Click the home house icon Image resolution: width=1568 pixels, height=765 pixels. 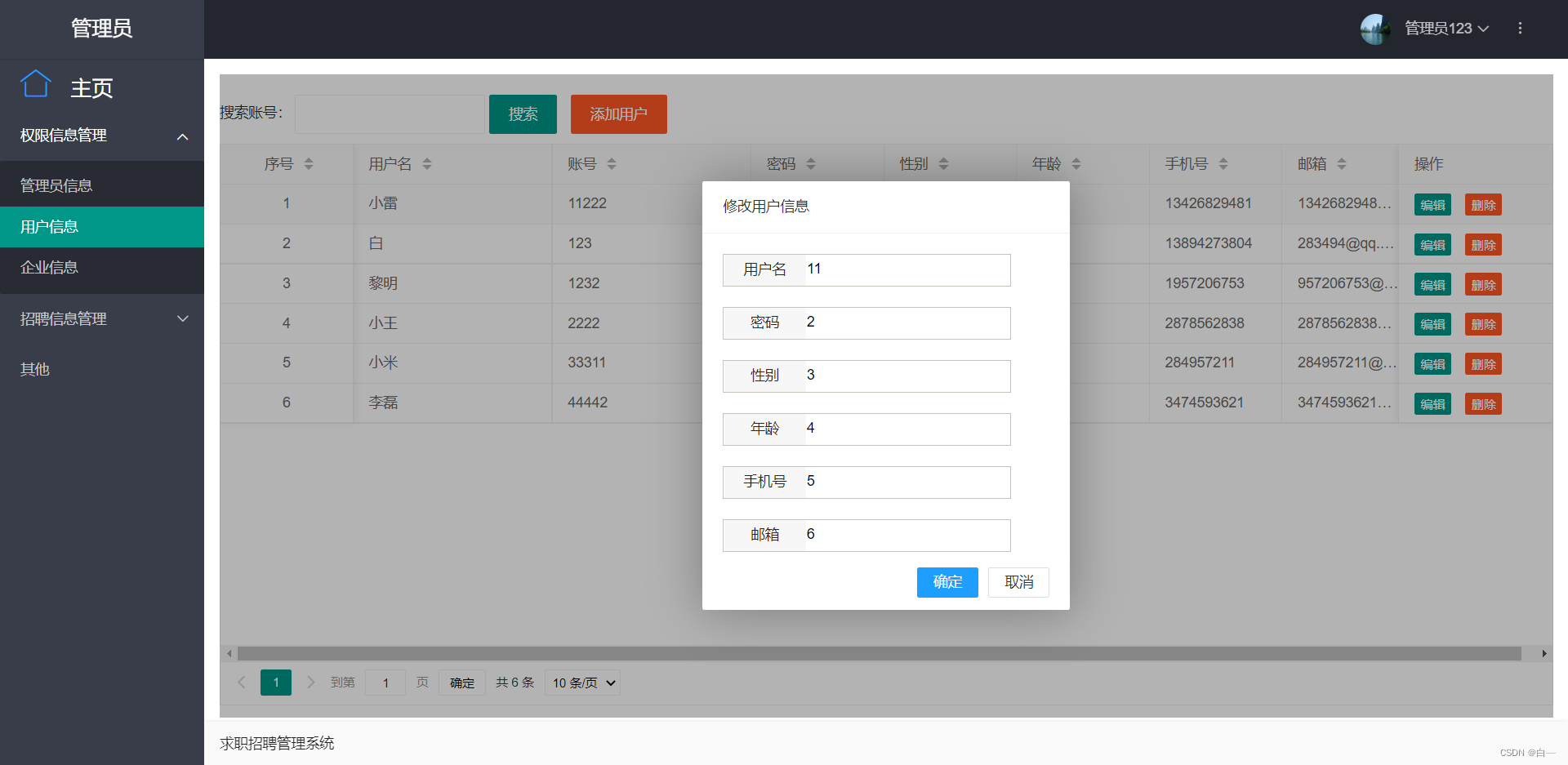pyautogui.click(x=35, y=84)
